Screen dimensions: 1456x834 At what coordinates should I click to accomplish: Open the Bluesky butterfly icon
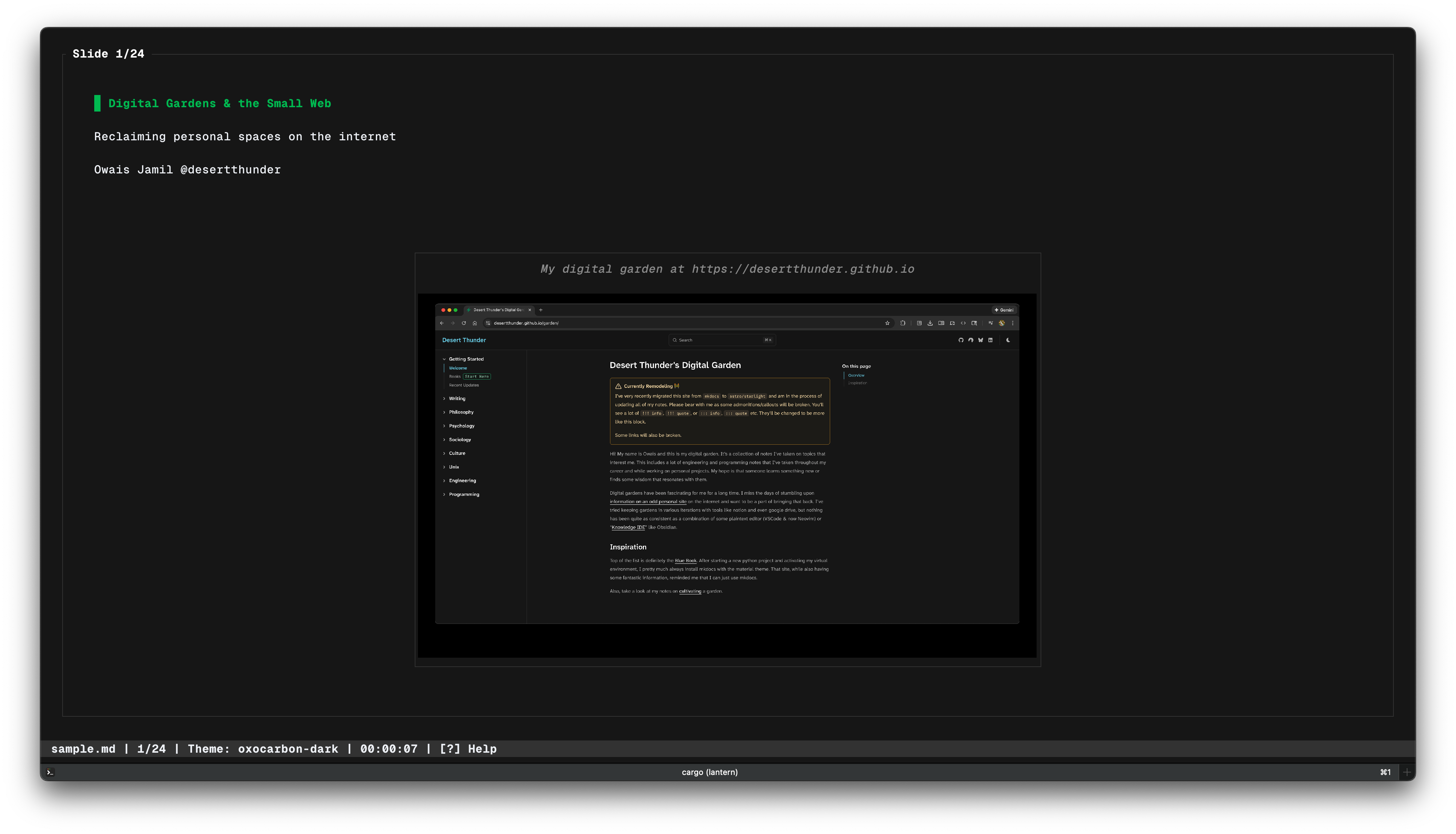tap(981, 340)
